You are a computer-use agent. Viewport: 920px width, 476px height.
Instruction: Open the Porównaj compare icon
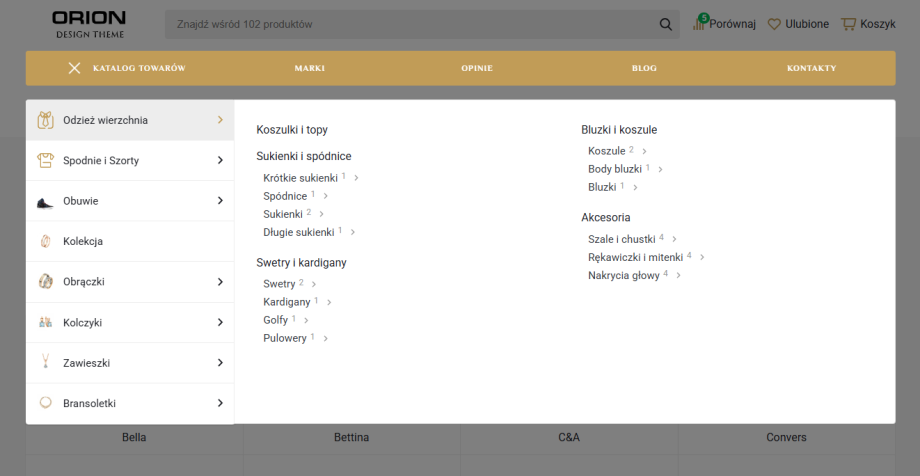(699, 24)
